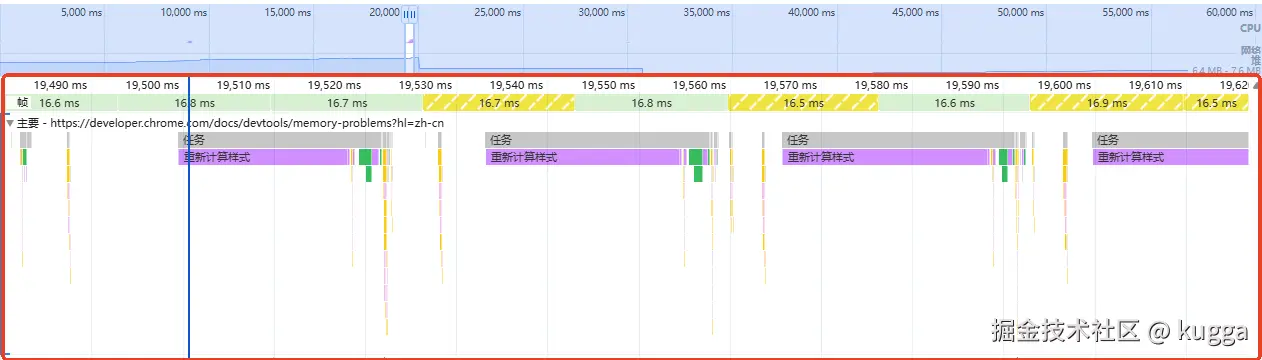Click the CPU label in overview

click(x=1249, y=29)
